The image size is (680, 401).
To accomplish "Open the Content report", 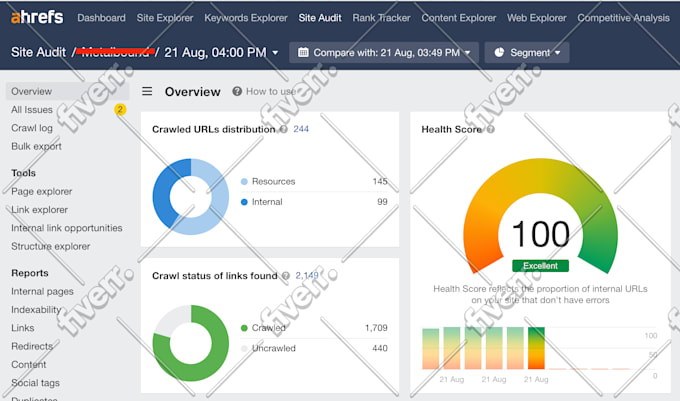I will click(x=29, y=364).
